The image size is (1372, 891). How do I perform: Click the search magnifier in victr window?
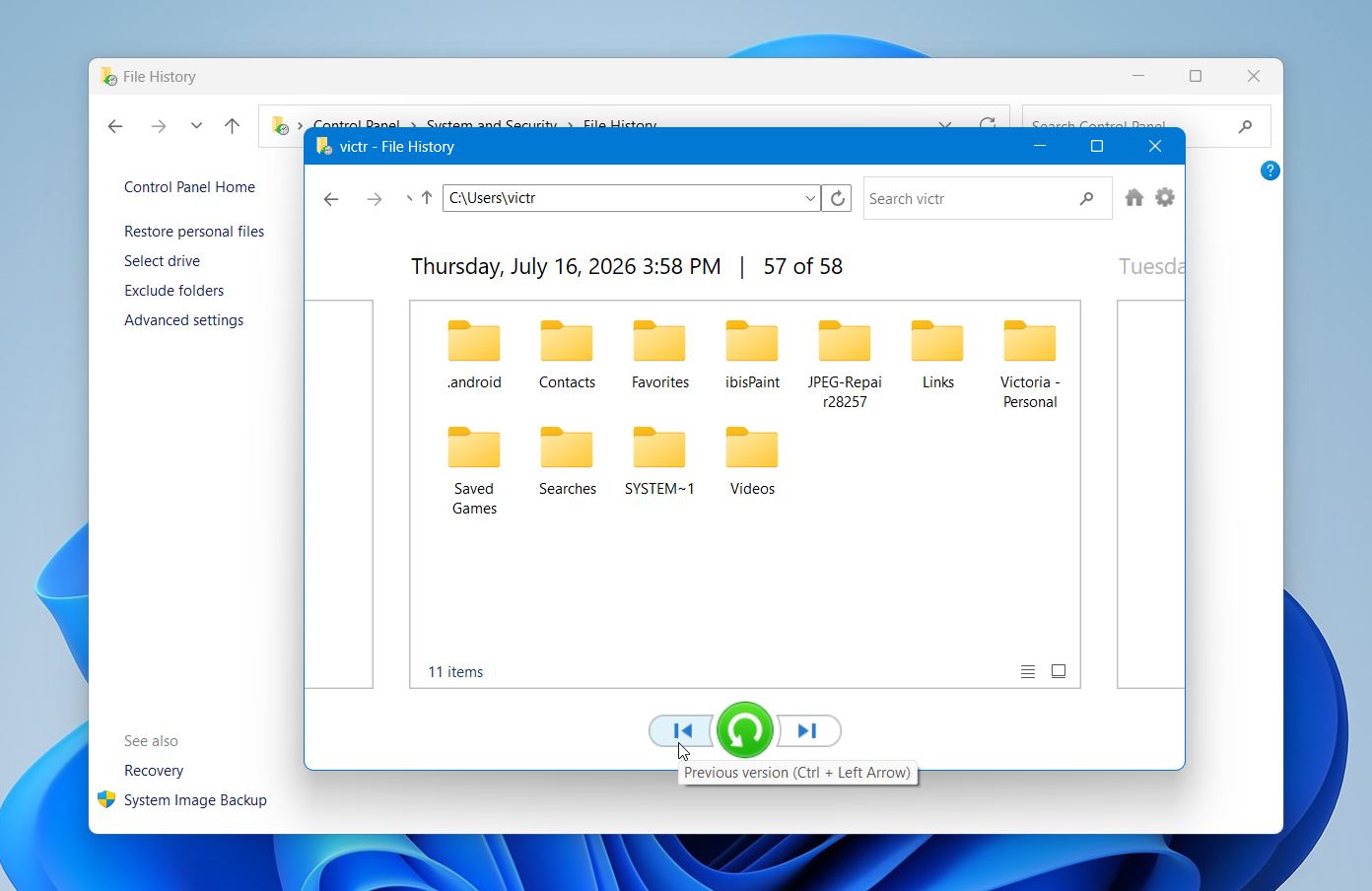[1086, 198]
